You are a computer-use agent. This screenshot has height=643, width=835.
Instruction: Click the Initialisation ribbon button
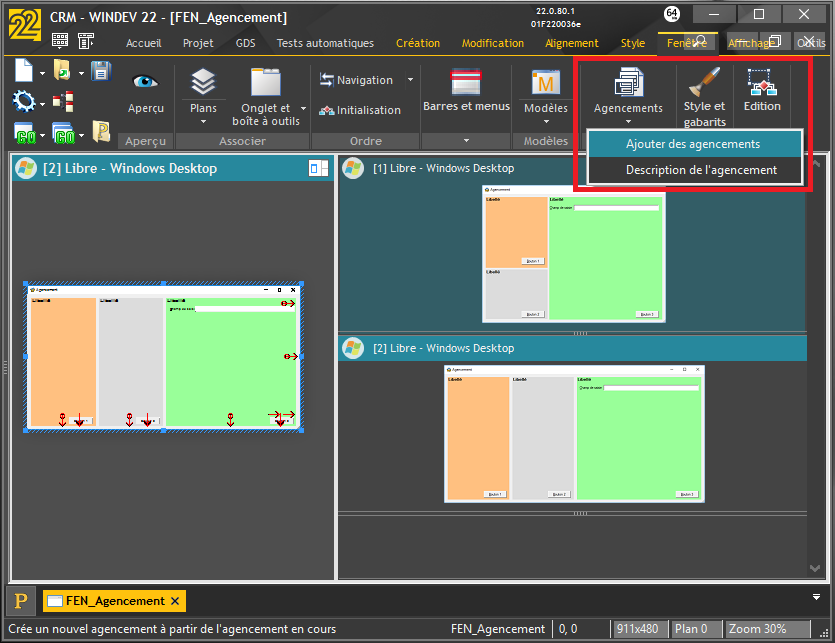point(360,110)
